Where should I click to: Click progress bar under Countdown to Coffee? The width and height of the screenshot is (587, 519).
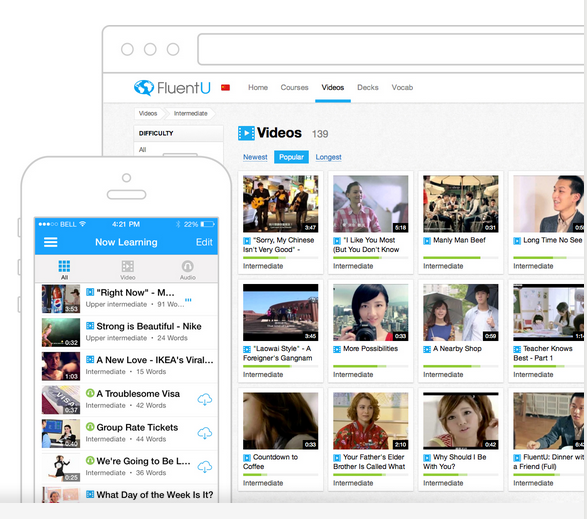click(x=280, y=475)
